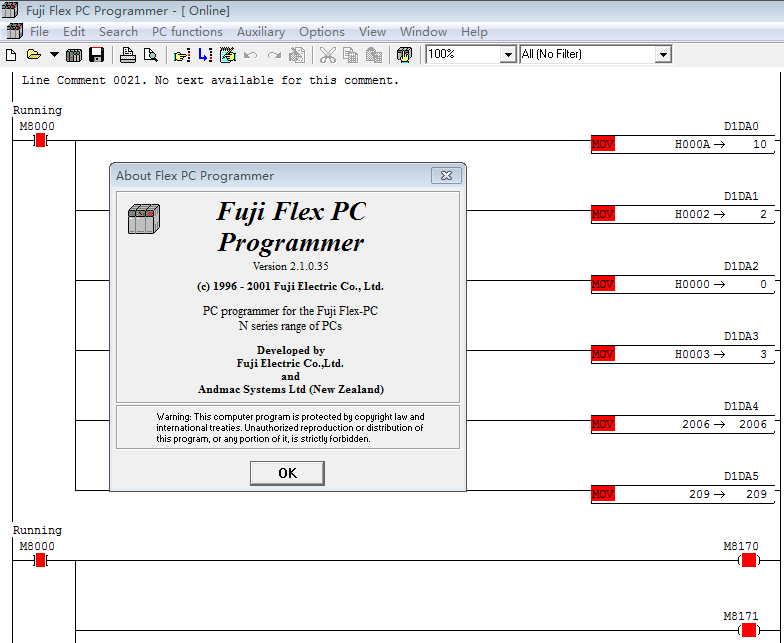Click the MOV instruction for D1DA0
The height and width of the screenshot is (643, 784).
[603, 145]
